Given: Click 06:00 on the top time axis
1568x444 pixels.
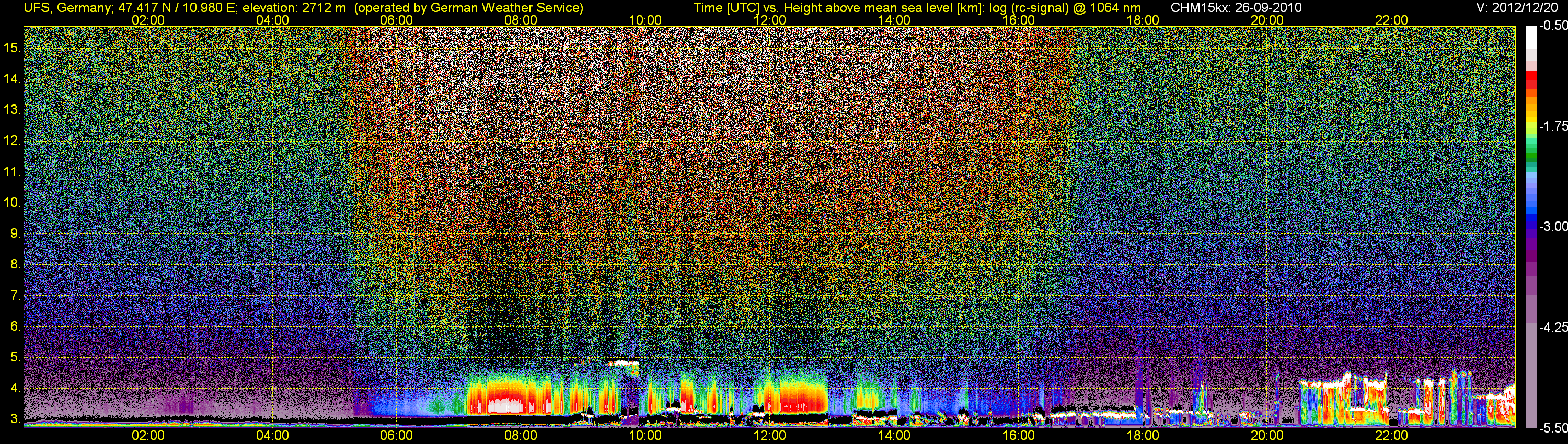Looking at the screenshot, I should tap(396, 20).
